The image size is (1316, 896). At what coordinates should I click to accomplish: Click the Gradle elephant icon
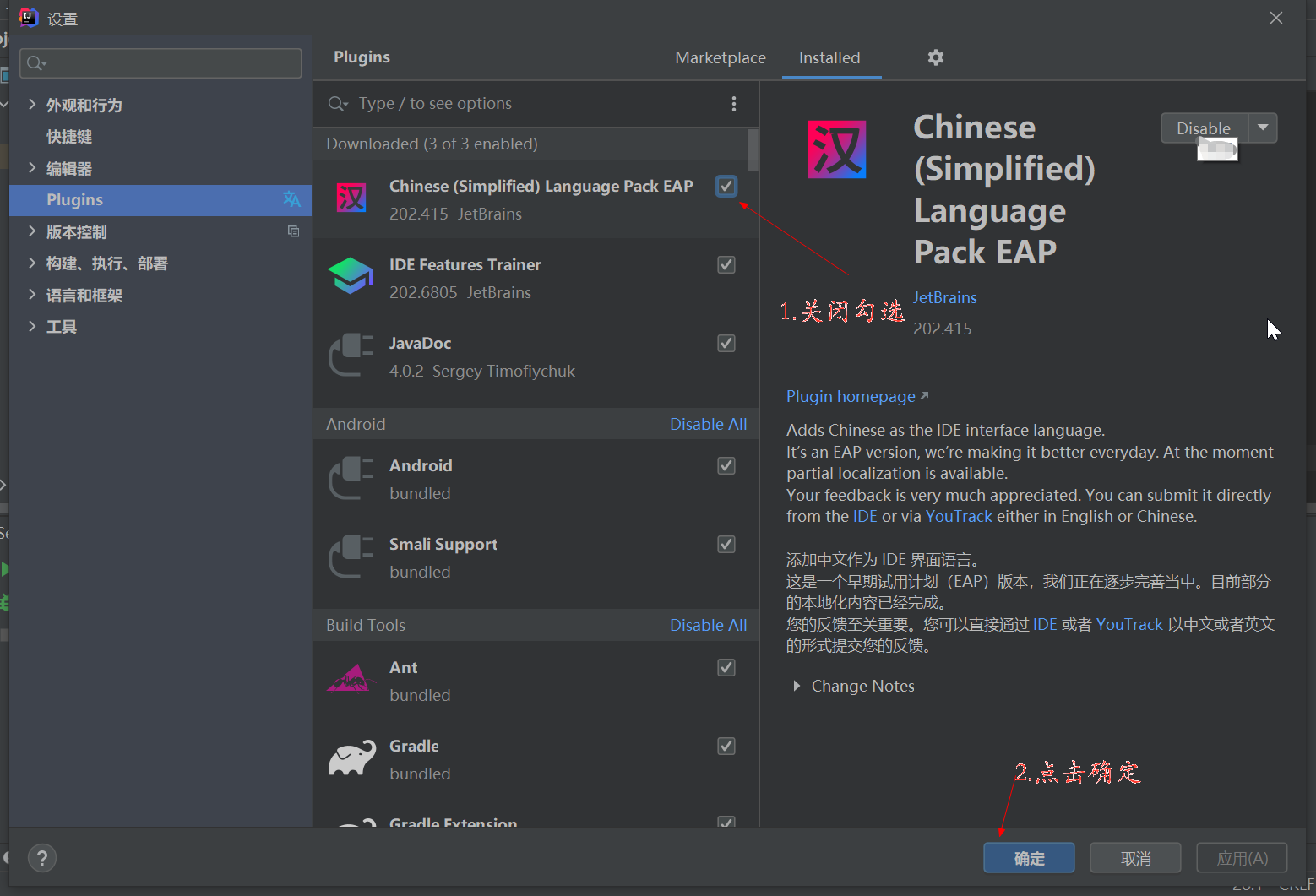351,758
